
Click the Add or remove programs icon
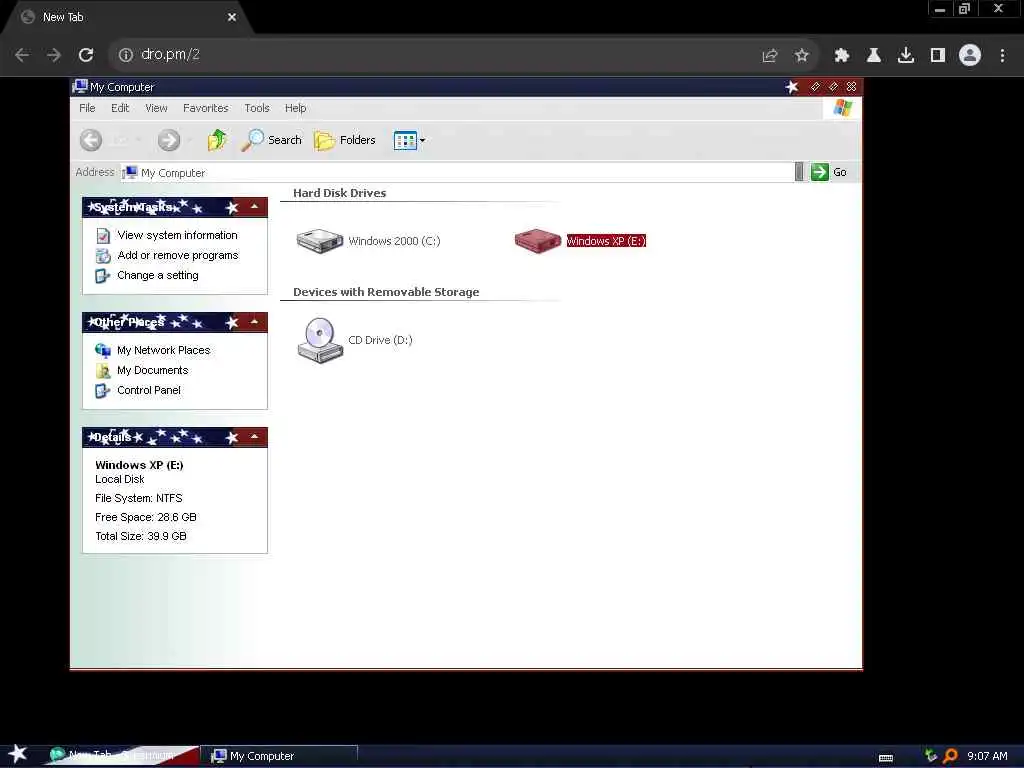coord(103,256)
